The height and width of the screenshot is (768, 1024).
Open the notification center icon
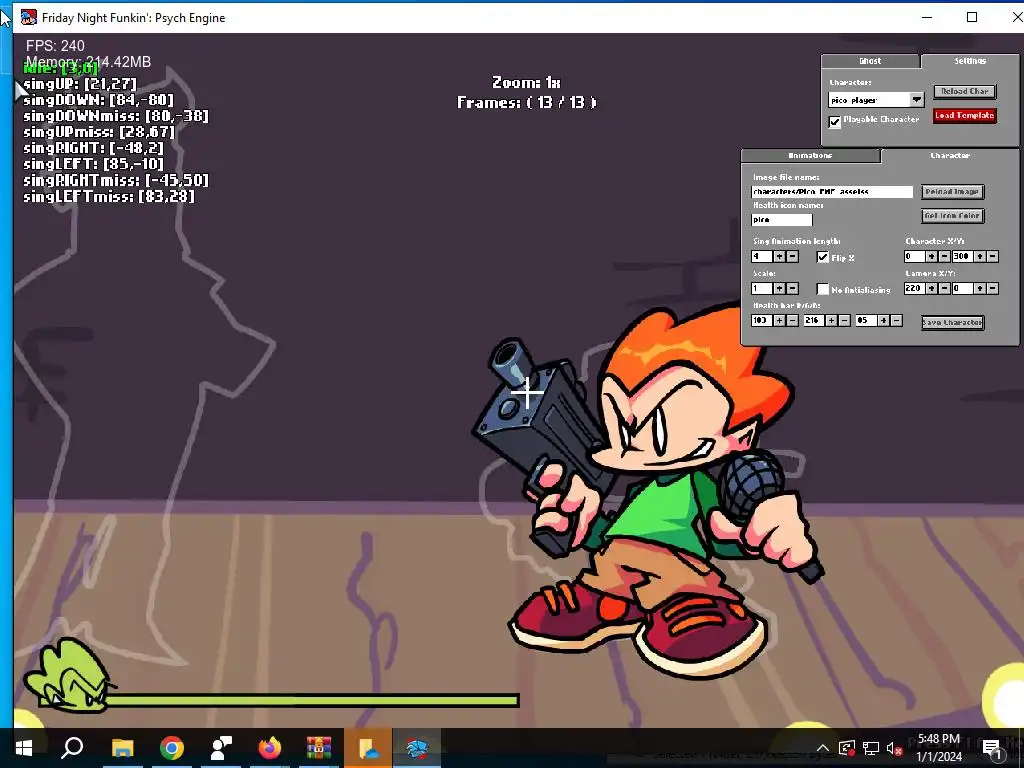click(992, 748)
